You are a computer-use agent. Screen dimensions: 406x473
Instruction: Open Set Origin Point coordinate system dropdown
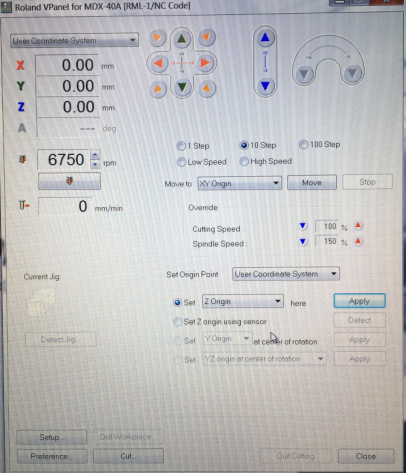click(x=286, y=274)
